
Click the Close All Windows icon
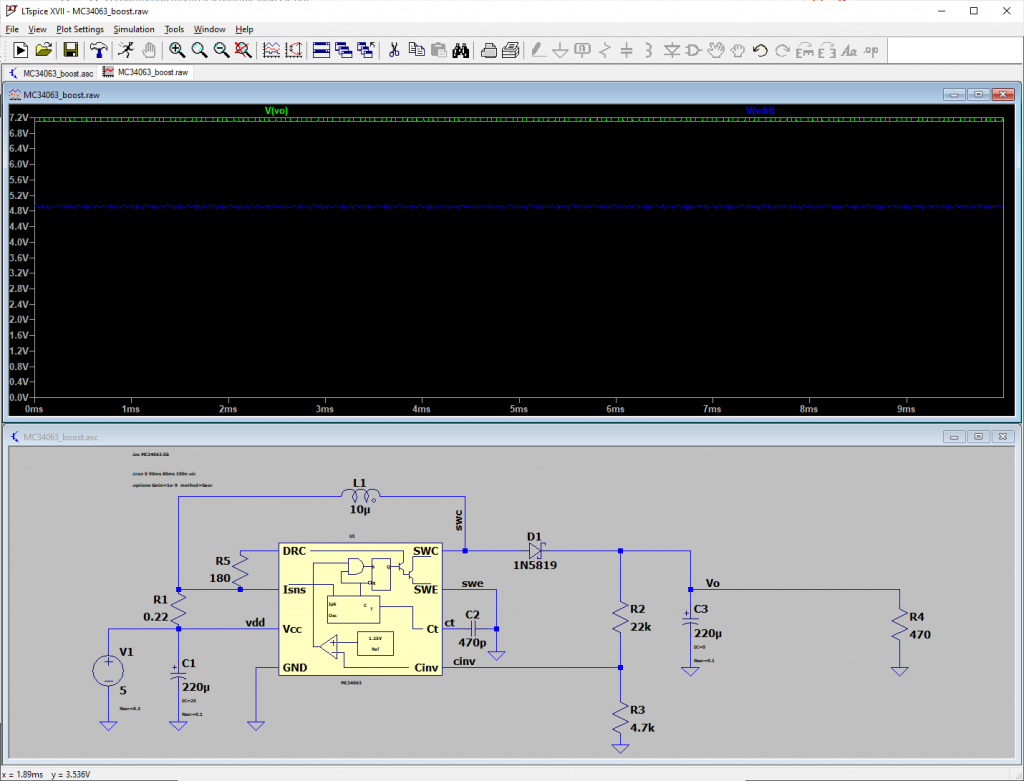366,50
